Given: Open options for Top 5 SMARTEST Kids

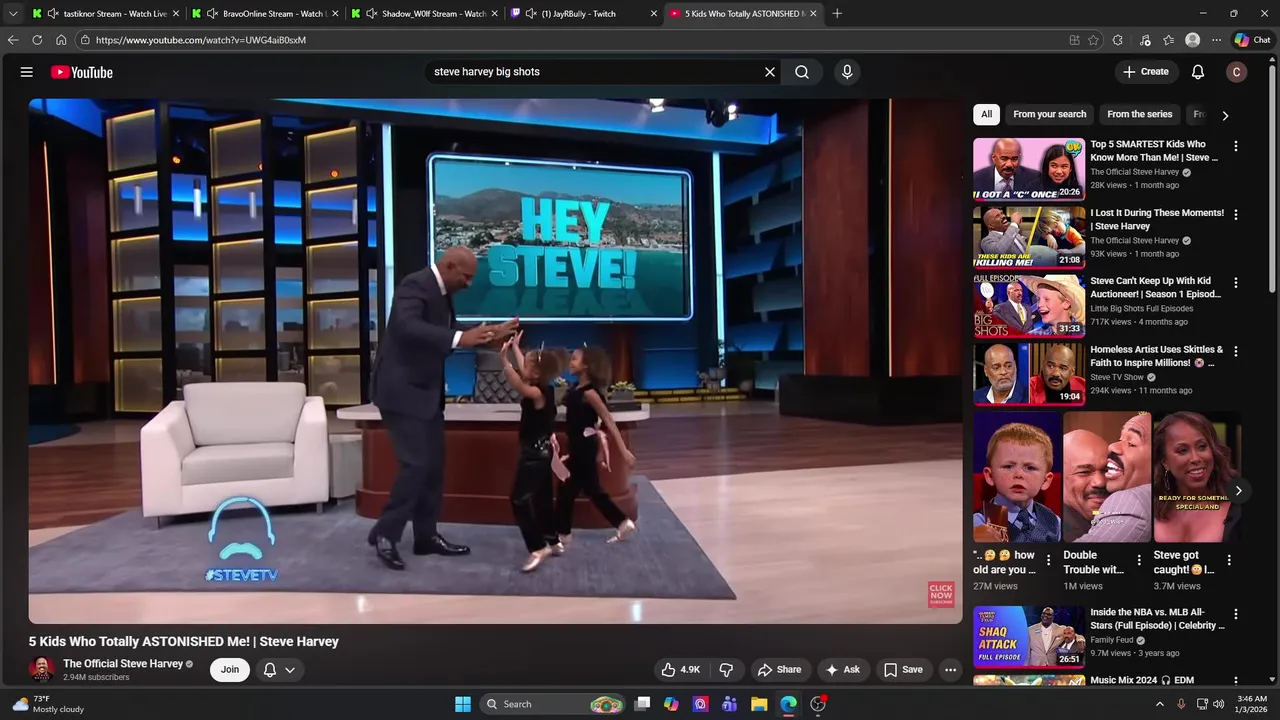Looking at the screenshot, I should tap(1236, 146).
